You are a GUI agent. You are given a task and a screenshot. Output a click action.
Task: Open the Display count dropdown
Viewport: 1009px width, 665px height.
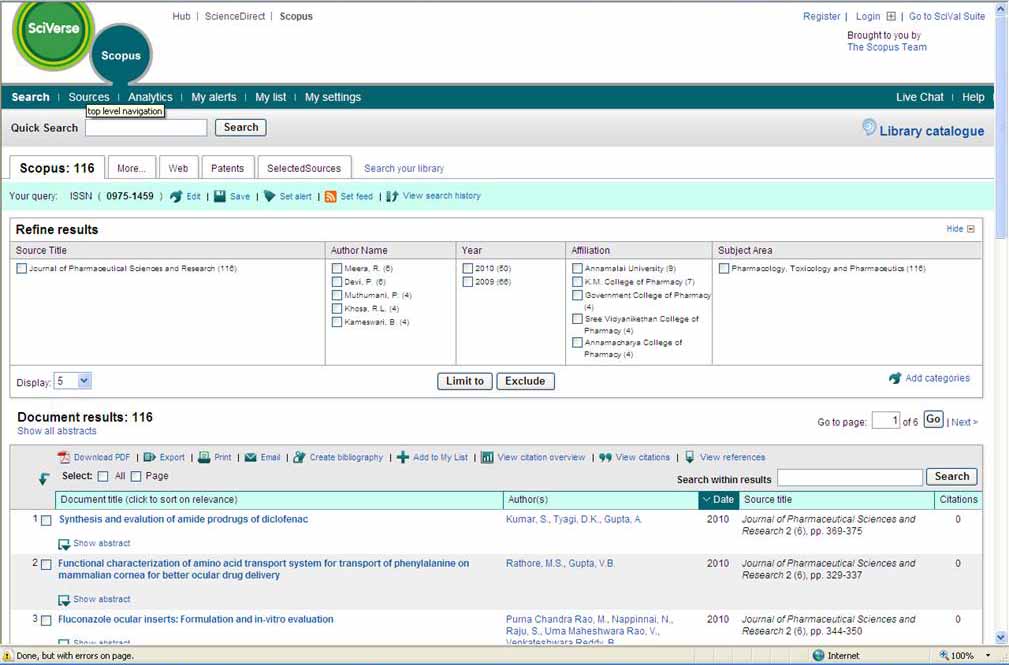[x=73, y=381]
